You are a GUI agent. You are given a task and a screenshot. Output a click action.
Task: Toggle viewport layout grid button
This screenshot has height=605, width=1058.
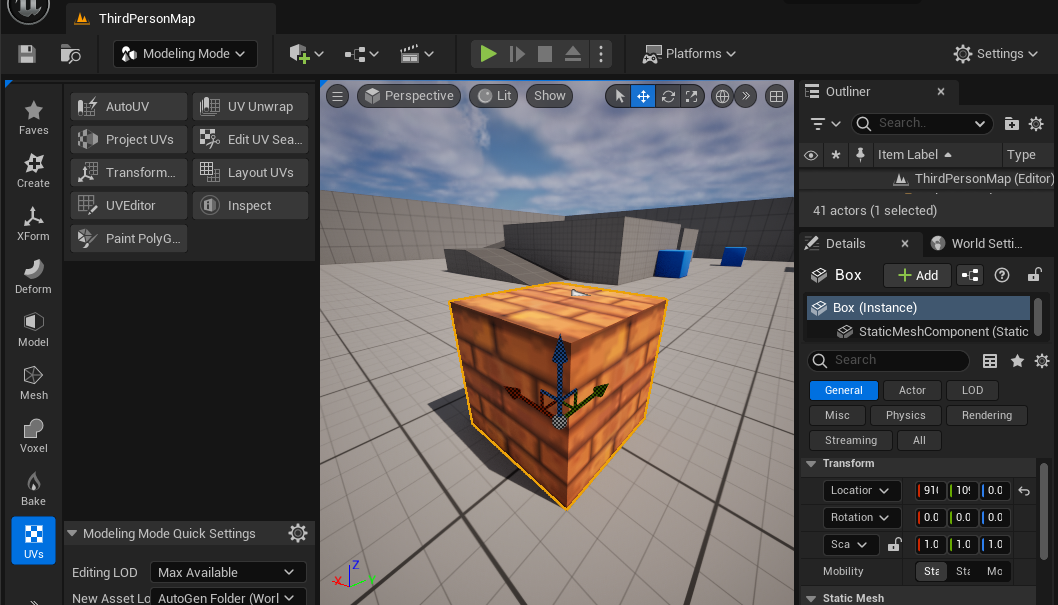point(777,96)
